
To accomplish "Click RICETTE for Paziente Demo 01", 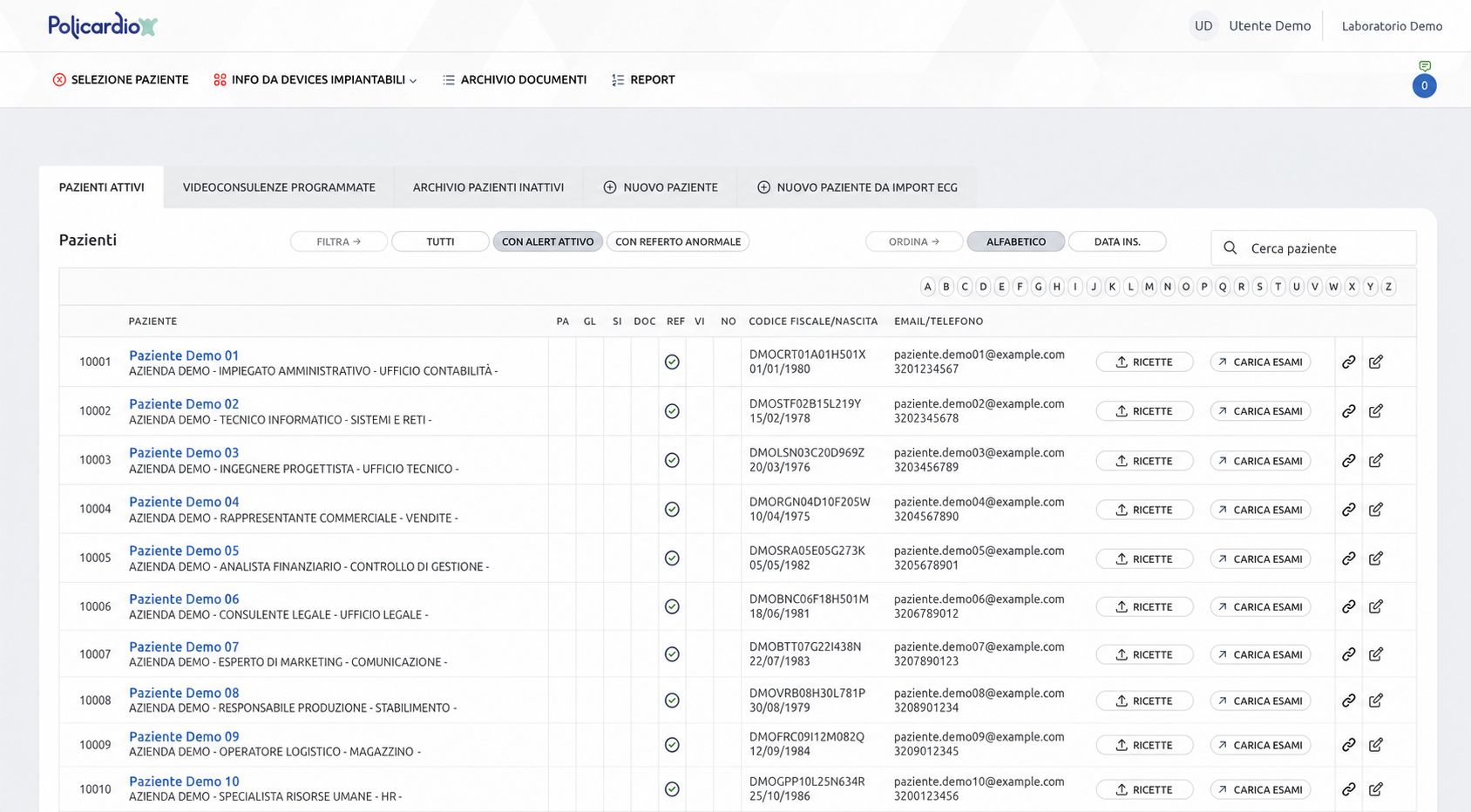I will 1144,362.
